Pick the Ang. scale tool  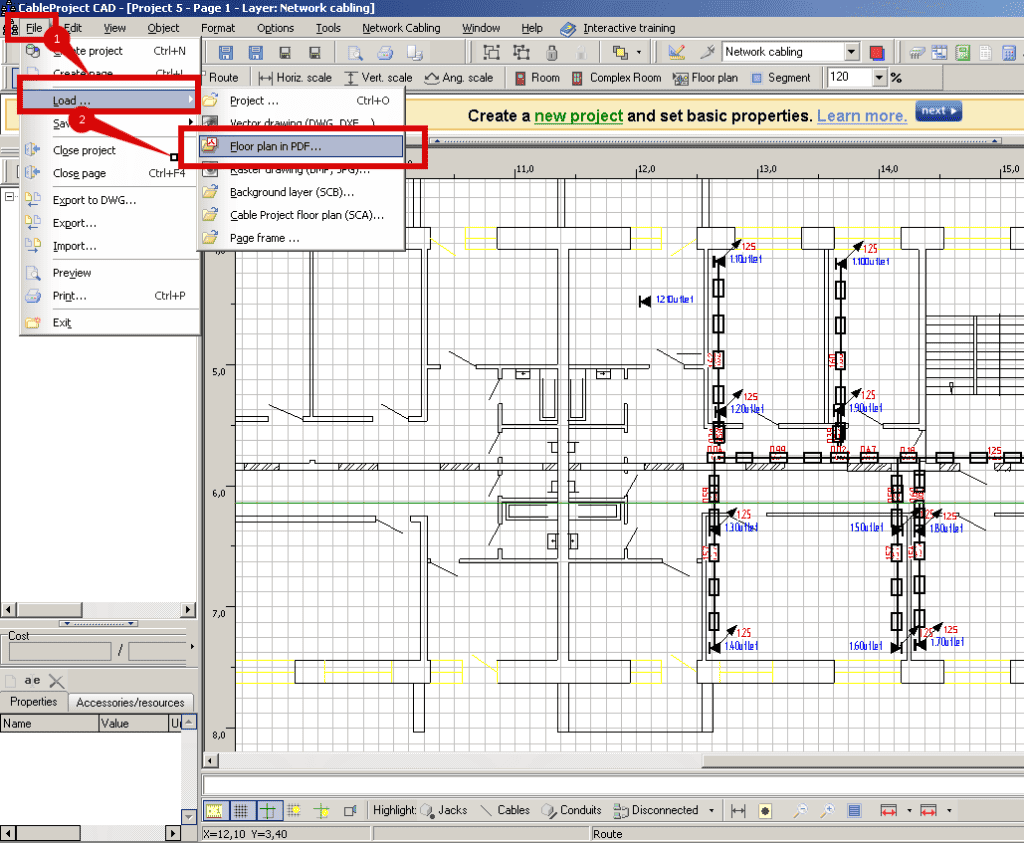[x=458, y=78]
